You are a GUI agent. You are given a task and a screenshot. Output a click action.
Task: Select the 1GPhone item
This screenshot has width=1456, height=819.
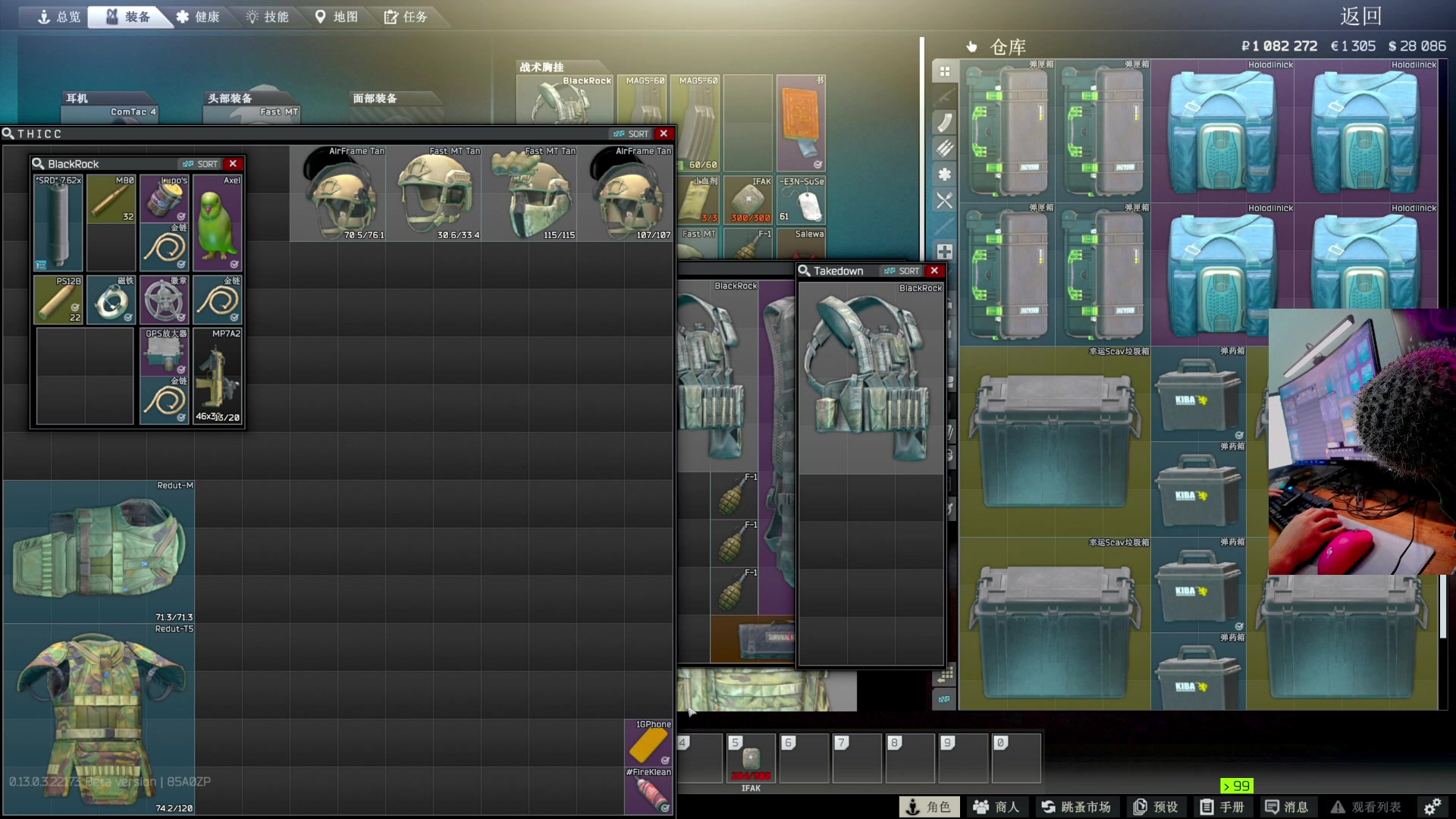[648, 742]
